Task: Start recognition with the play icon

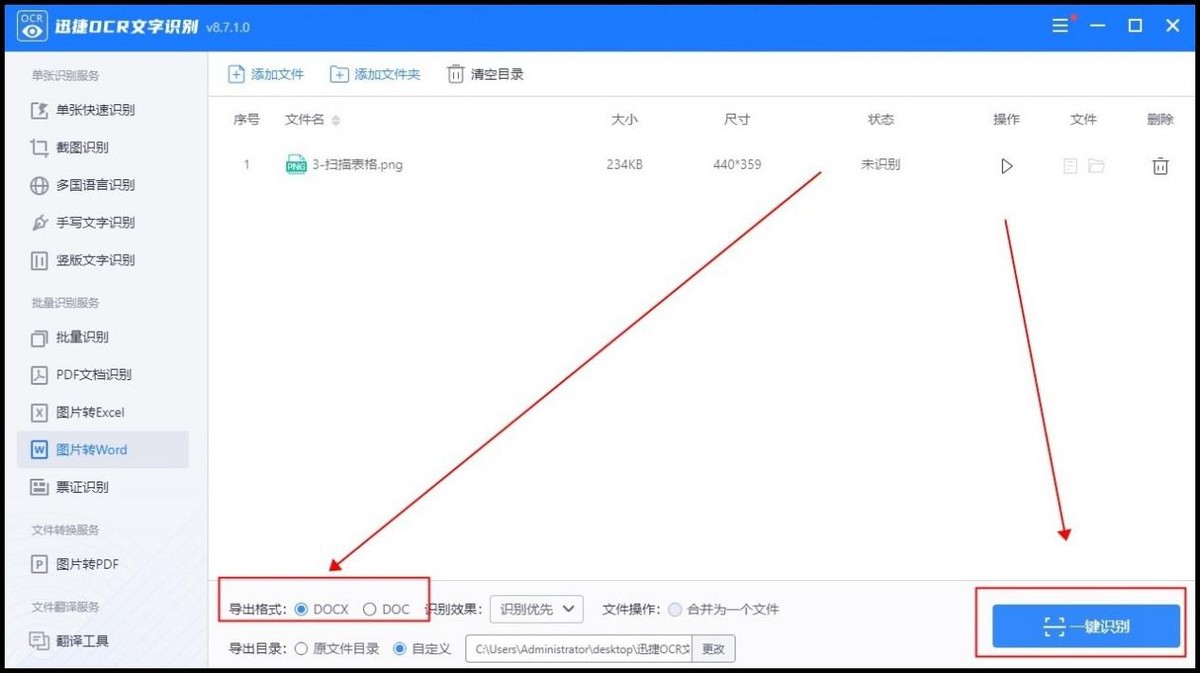Action: (1006, 166)
